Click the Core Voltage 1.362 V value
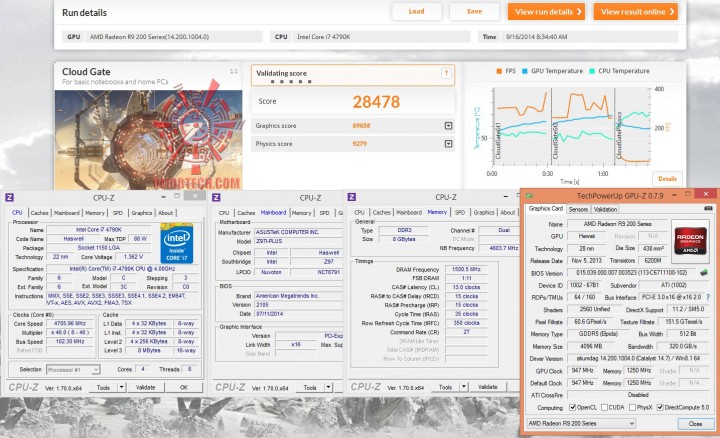This screenshot has width=720, height=438. pos(133,257)
